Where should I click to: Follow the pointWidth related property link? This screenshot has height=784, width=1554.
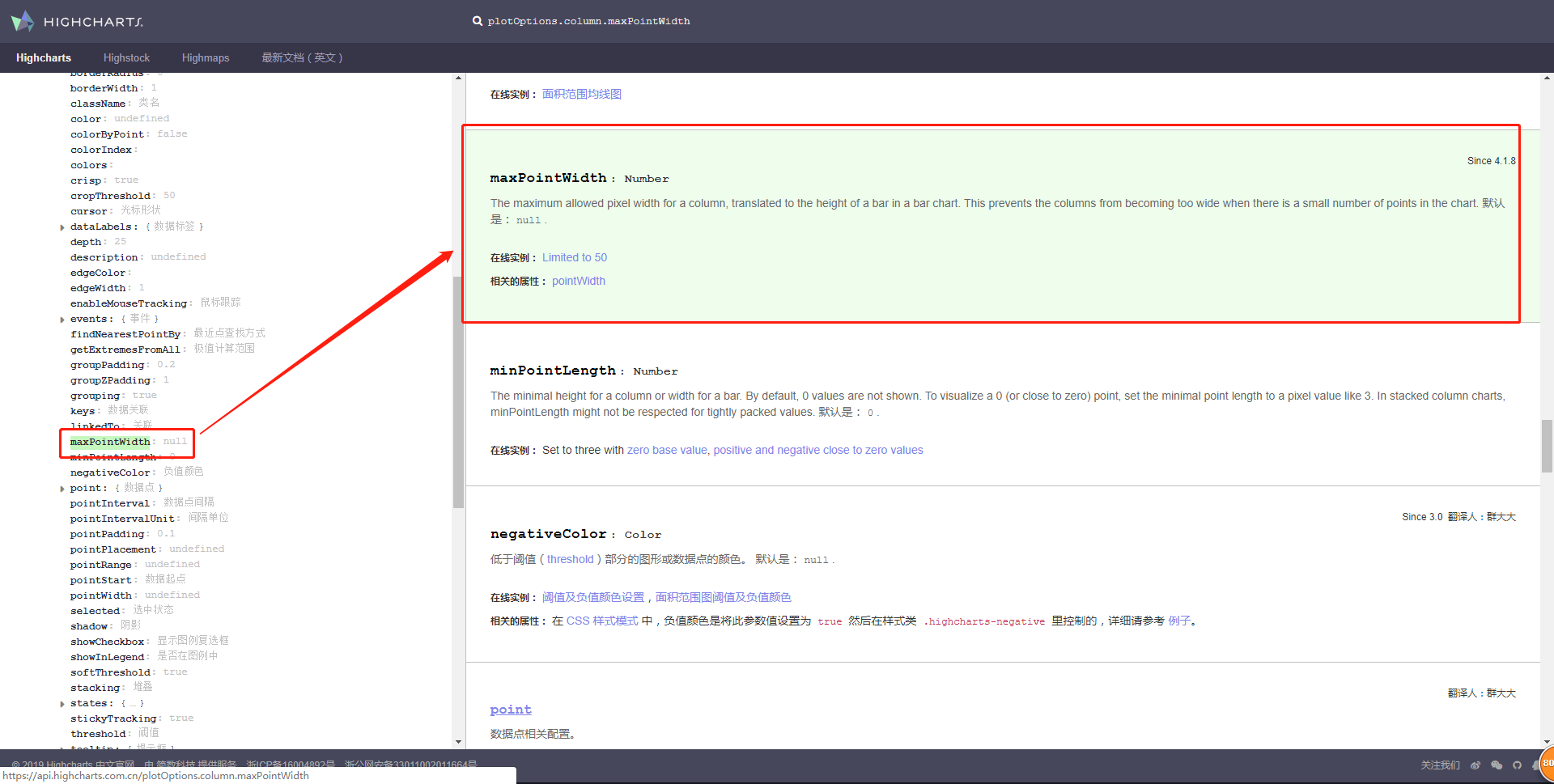(x=579, y=281)
